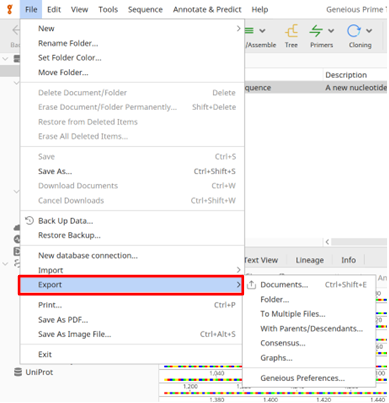389x403 pixels.
Task: Expand the Export submenu arrow
Action: 238,285
